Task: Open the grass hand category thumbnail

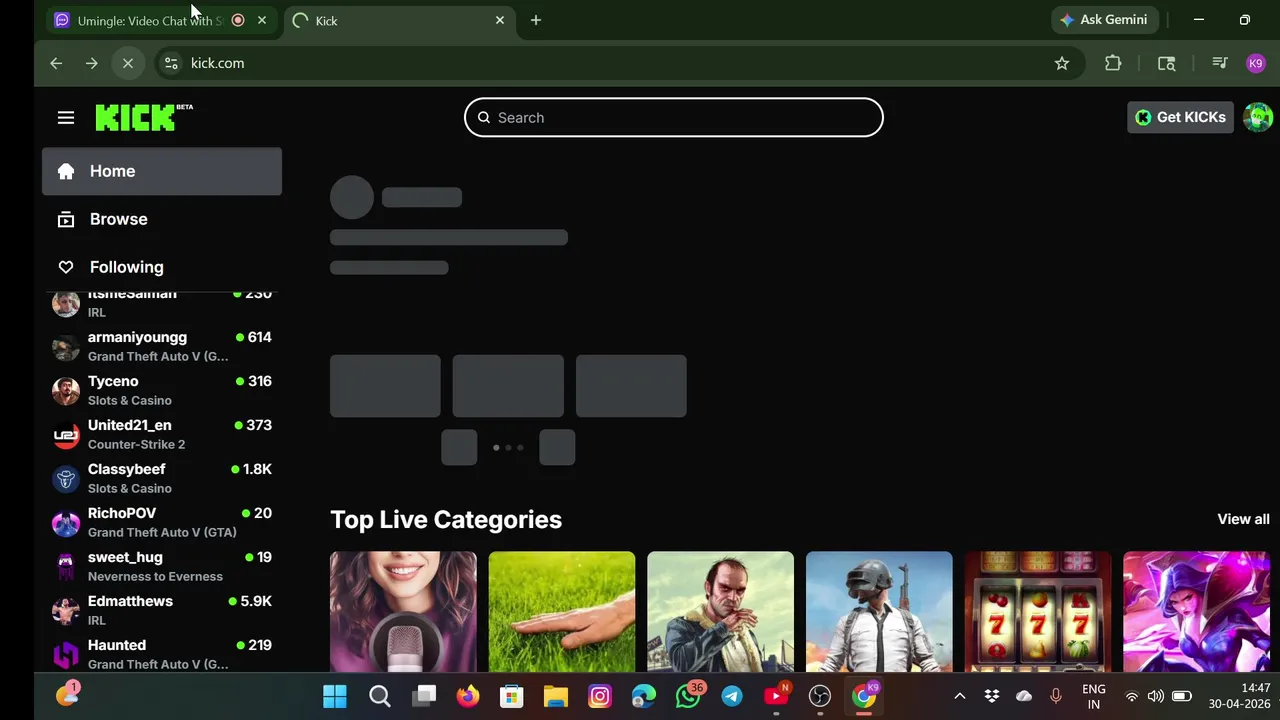Action: [562, 612]
